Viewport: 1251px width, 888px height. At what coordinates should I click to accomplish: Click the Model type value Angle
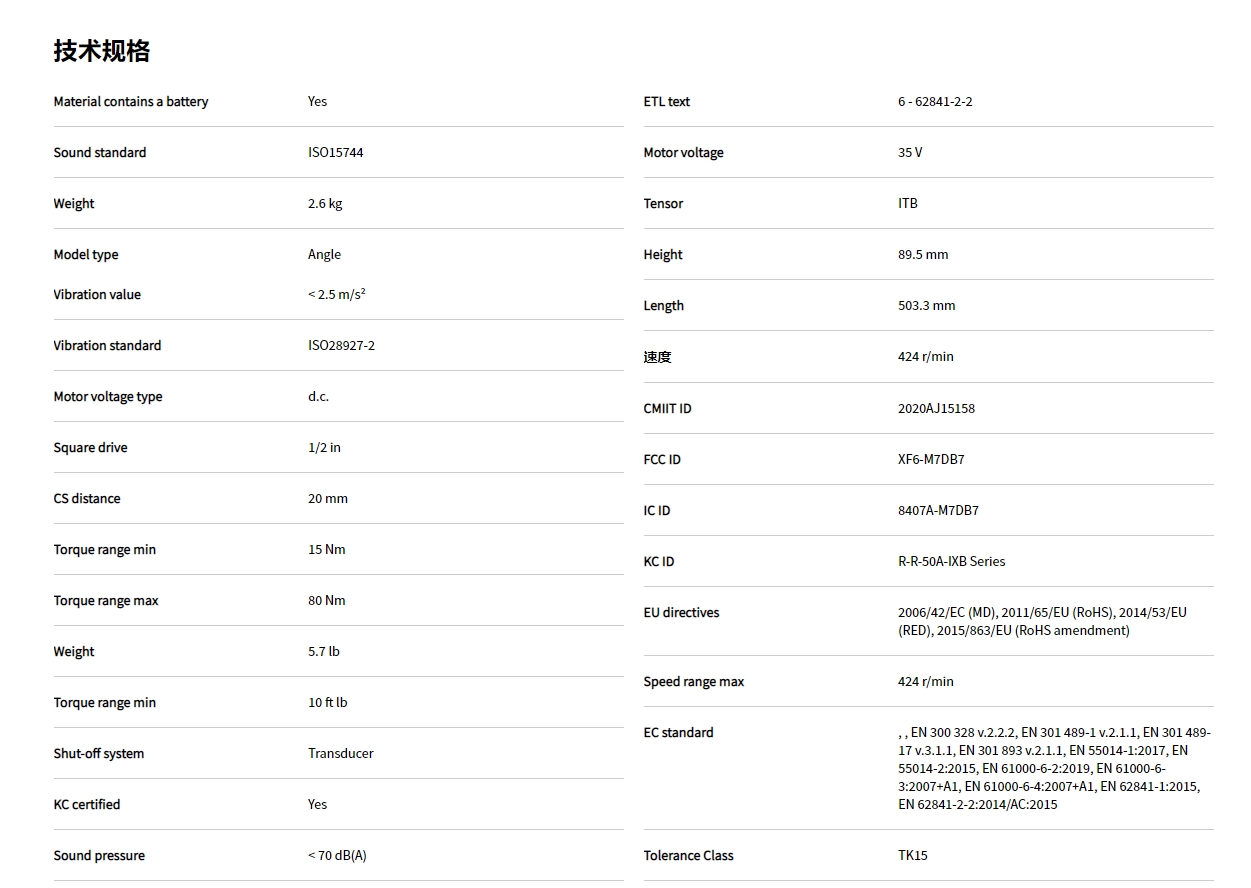pos(324,255)
